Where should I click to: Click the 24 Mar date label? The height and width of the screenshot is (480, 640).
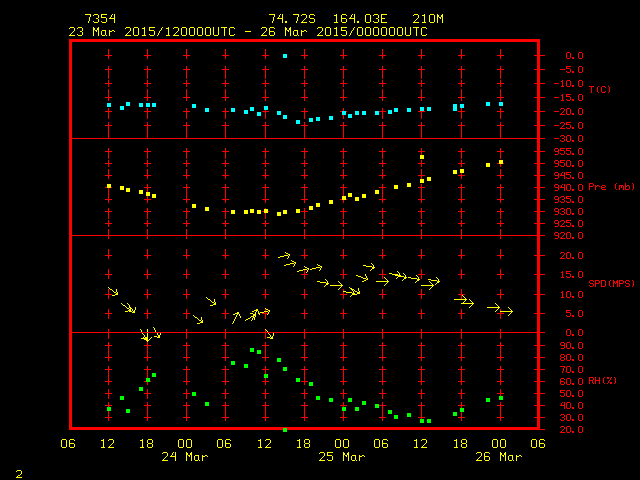point(184,457)
